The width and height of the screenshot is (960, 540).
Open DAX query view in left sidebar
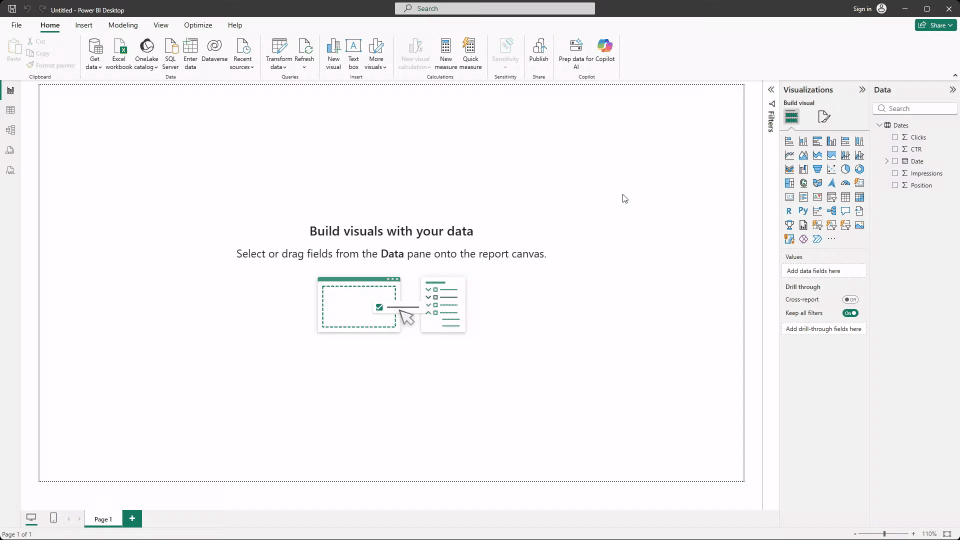[x=10, y=150]
